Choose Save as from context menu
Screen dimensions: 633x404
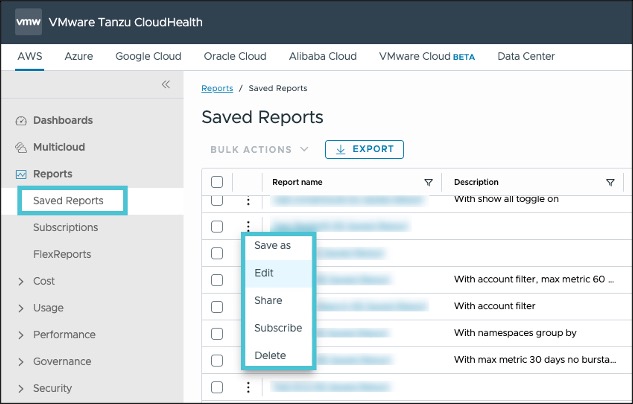(279, 246)
